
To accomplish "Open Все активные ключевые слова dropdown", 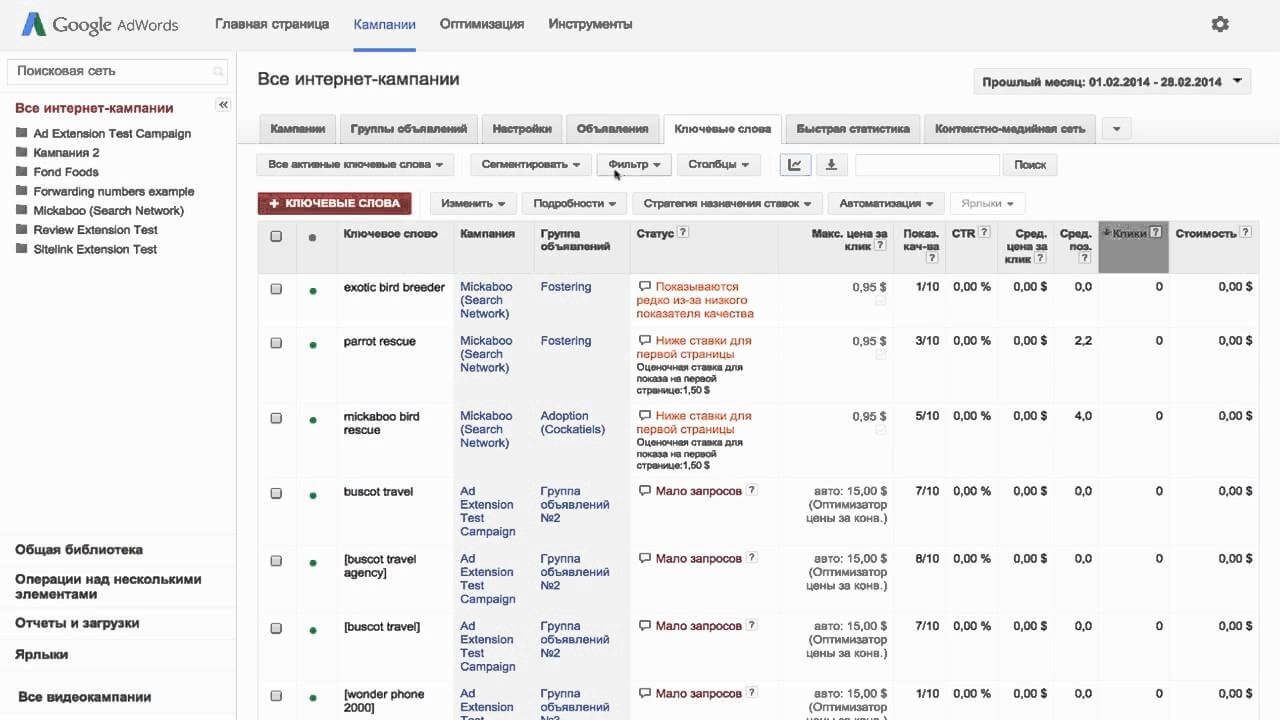I will (355, 165).
